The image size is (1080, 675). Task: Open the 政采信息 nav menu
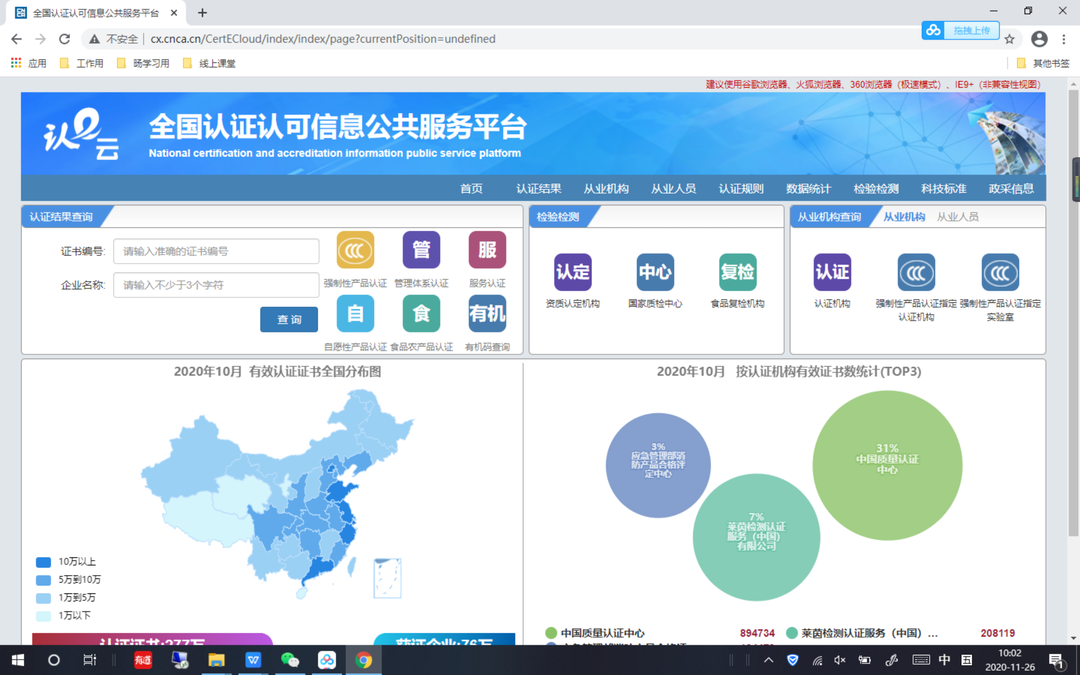click(1011, 189)
